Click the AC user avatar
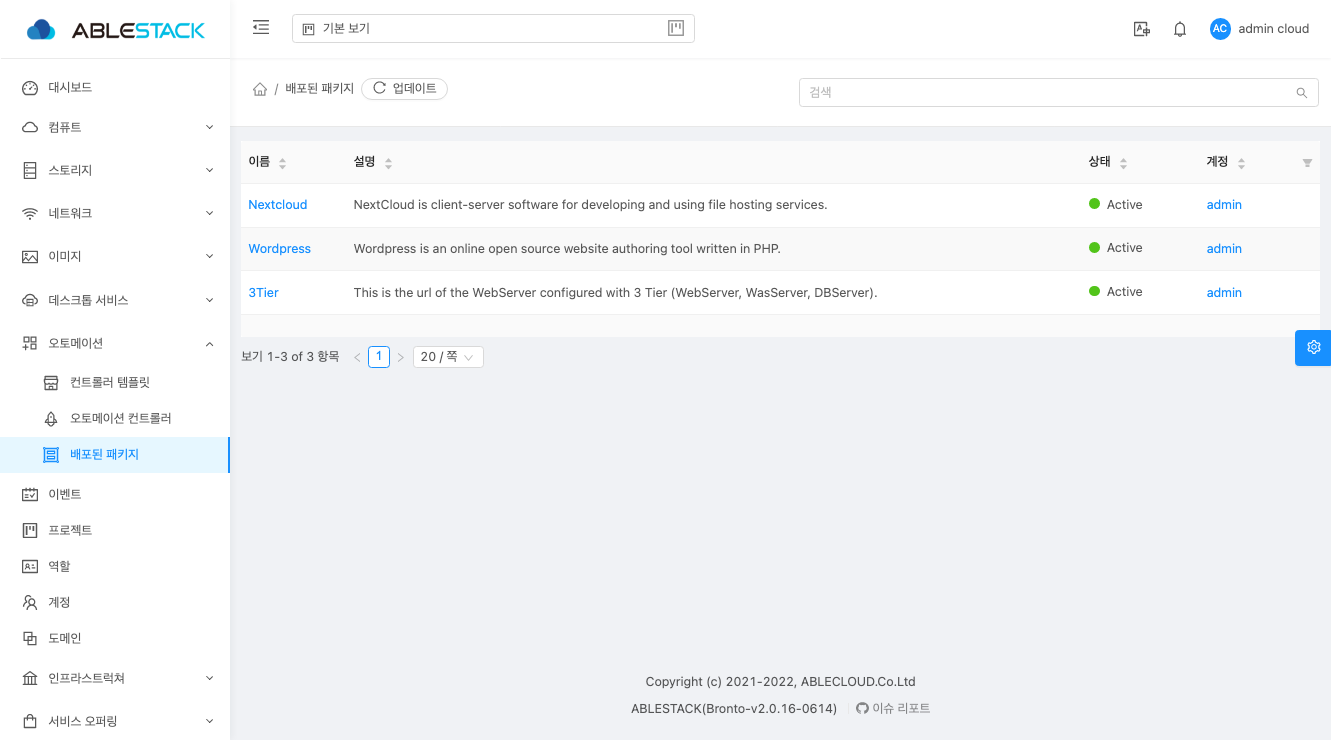1331x740 pixels. [x=1220, y=29]
